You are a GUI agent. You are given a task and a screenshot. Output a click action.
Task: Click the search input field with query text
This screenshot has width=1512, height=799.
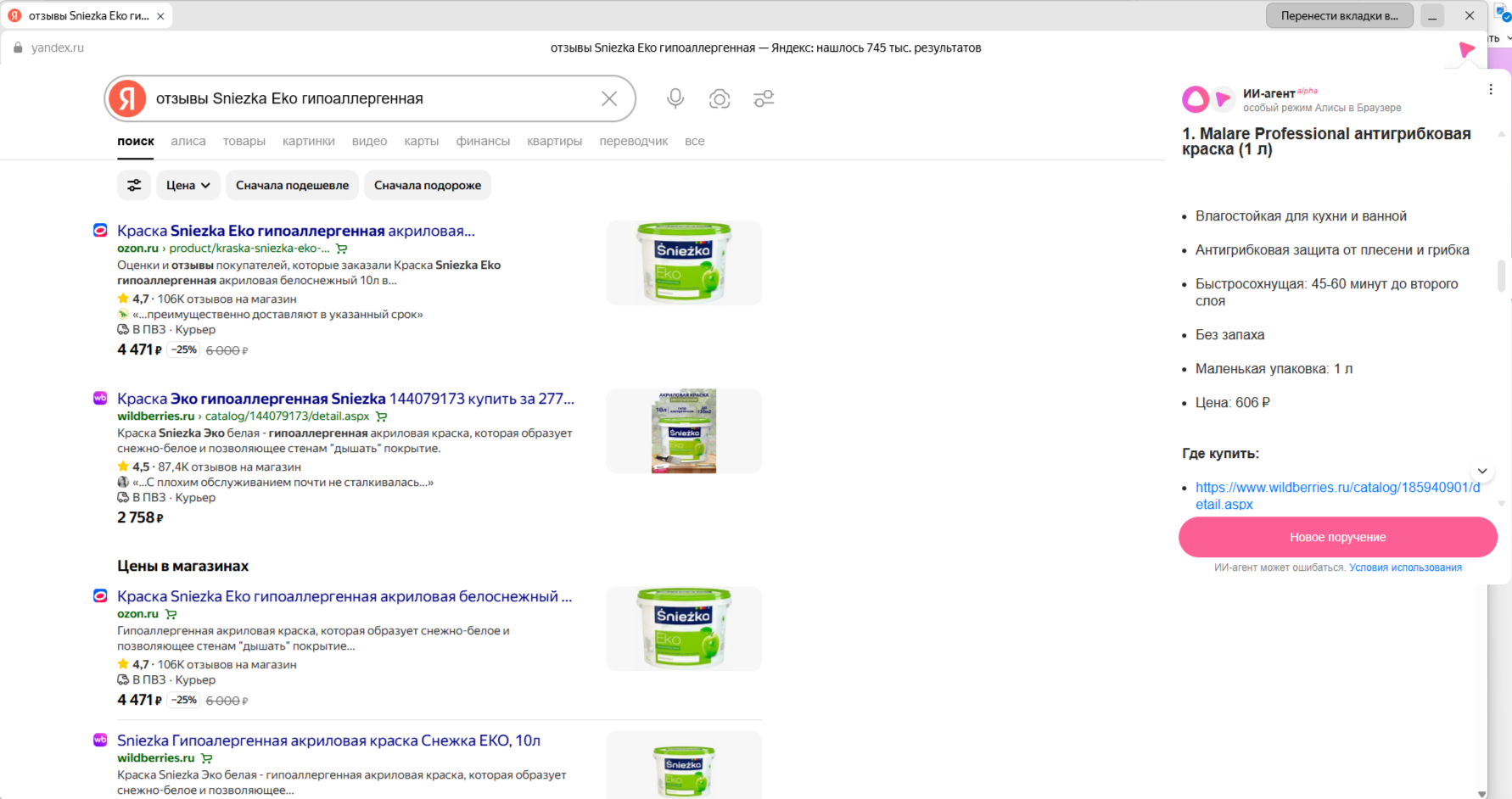point(373,99)
